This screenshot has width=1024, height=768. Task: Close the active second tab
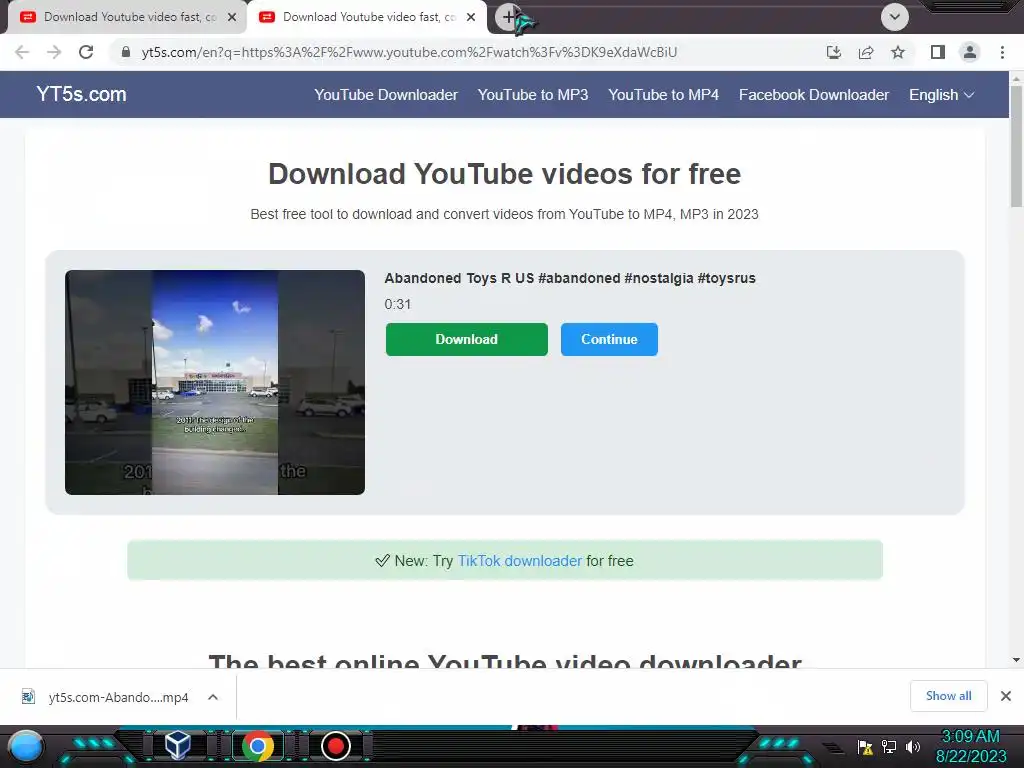coord(471,17)
